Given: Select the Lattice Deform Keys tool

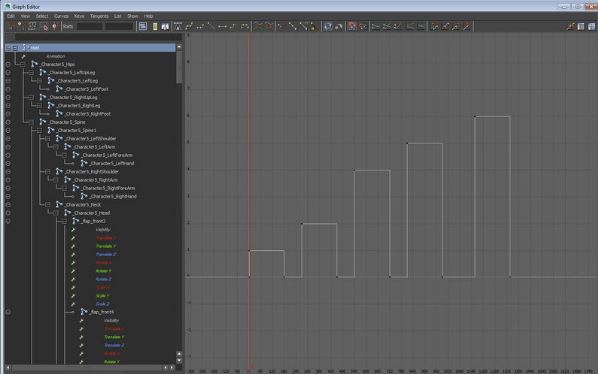Looking at the screenshot, I should tap(32, 26).
